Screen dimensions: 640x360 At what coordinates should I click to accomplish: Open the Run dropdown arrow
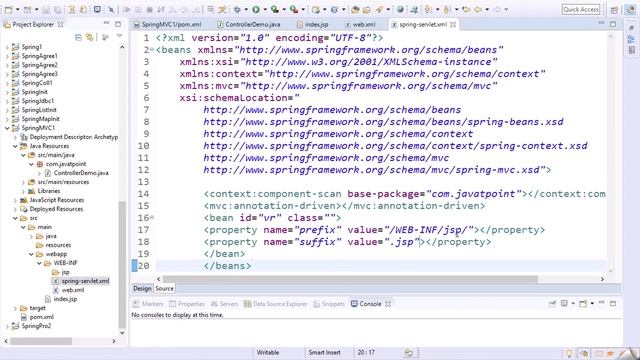point(264,9)
